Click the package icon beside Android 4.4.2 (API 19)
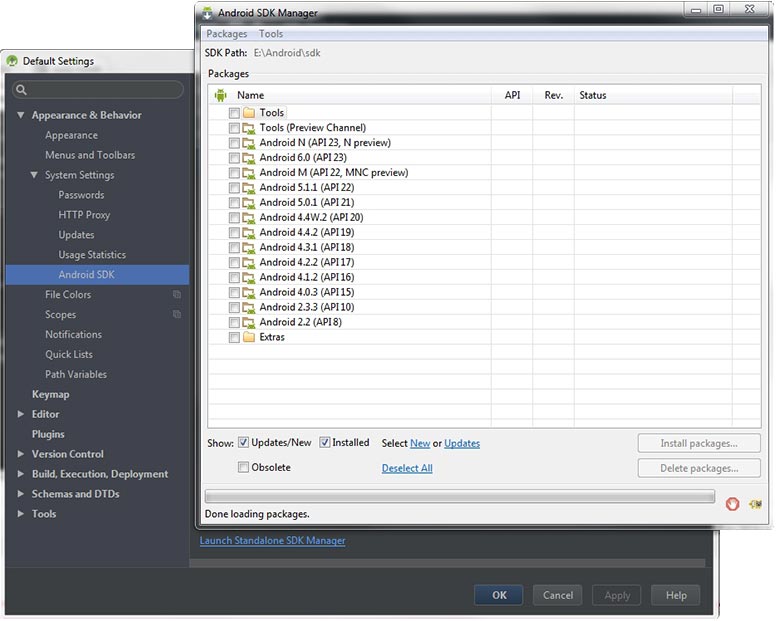776x621 pixels. tap(248, 233)
